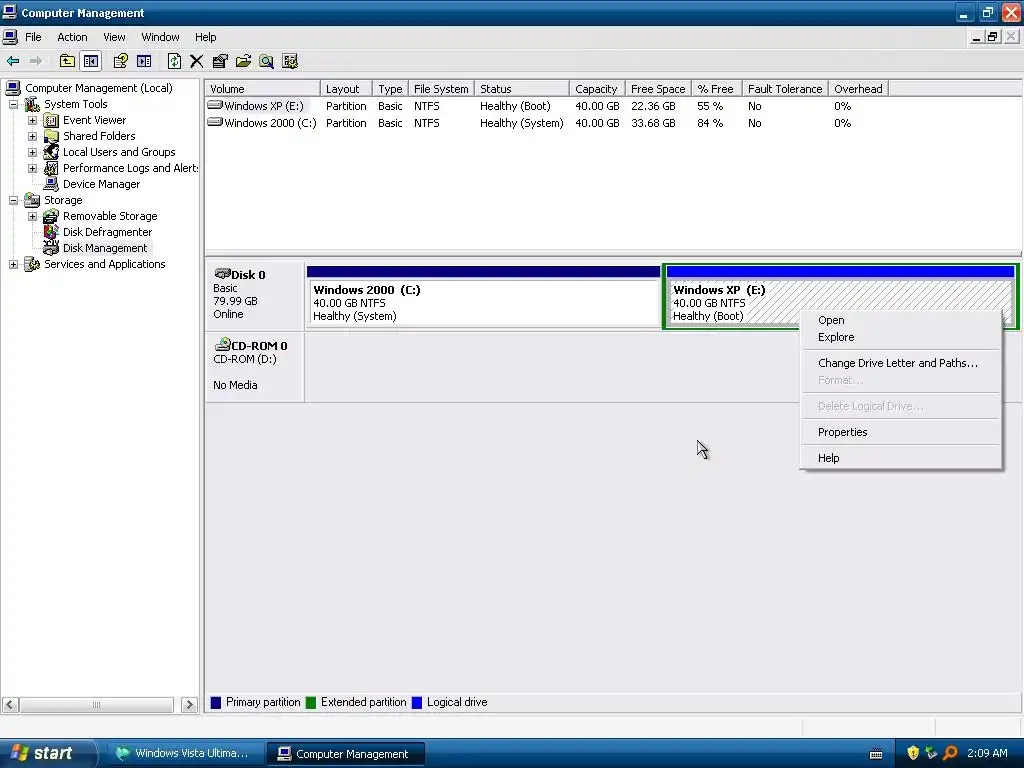Sort by the Free Space column header

point(658,89)
